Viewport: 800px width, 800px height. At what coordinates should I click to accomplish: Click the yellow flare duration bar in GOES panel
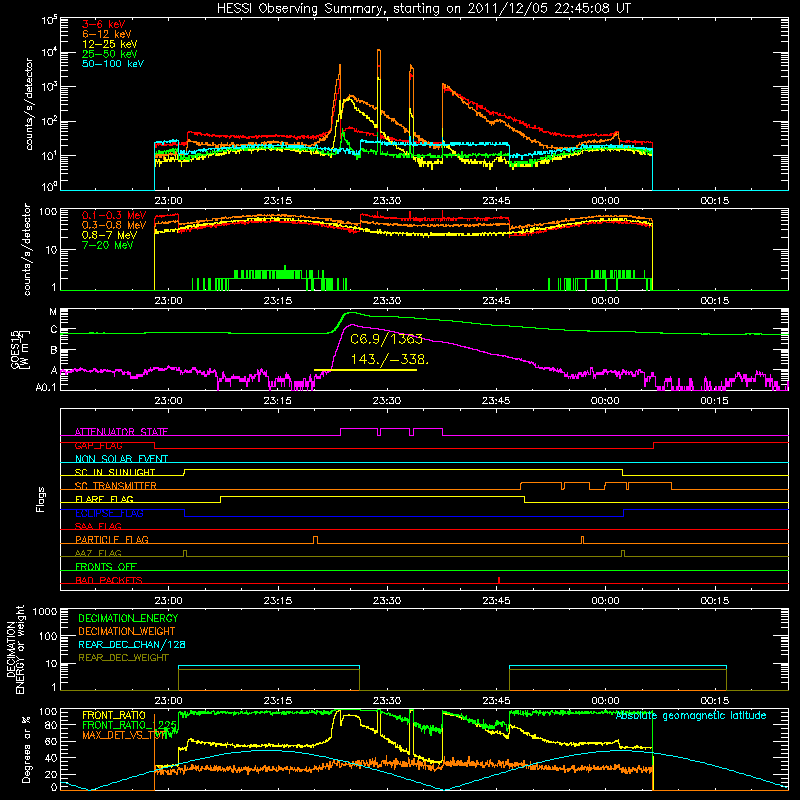(x=365, y=370)
